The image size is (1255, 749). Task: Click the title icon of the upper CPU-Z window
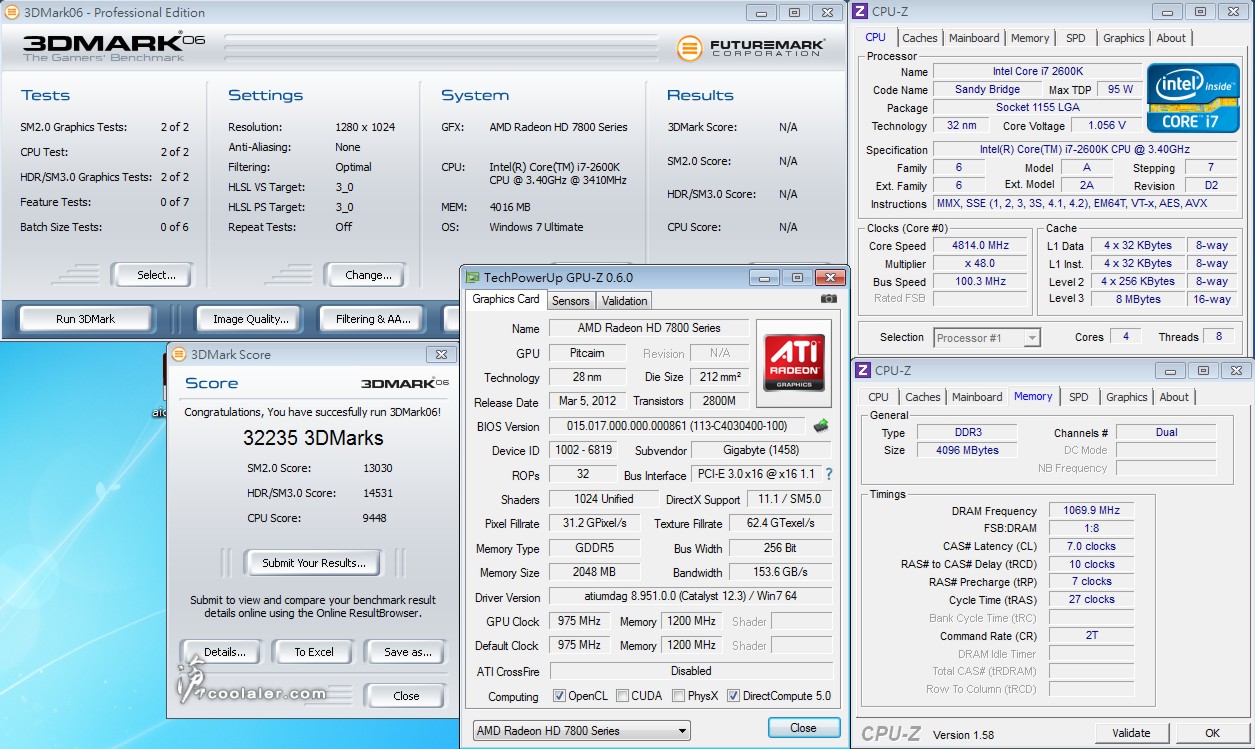(x=862, y=12)
